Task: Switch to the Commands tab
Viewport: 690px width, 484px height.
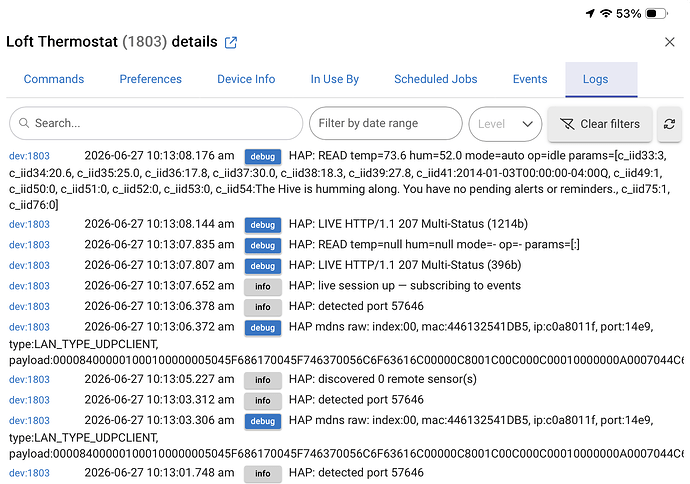Action: point(54,79)
